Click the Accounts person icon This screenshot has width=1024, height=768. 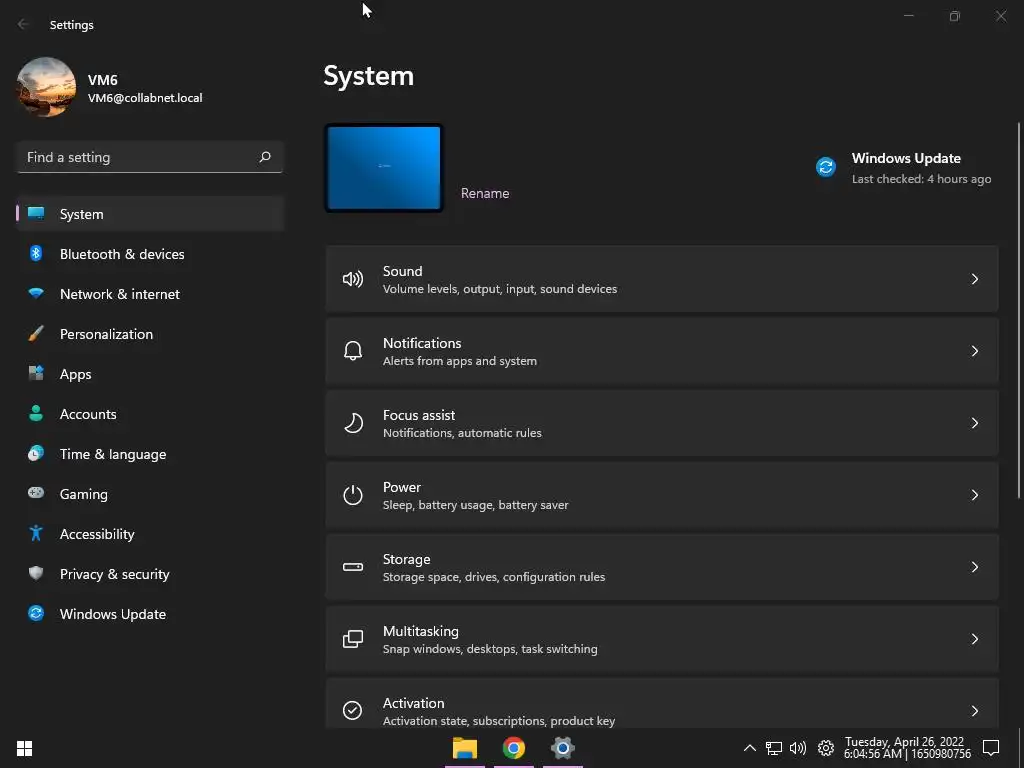click(x=36, y=413)
